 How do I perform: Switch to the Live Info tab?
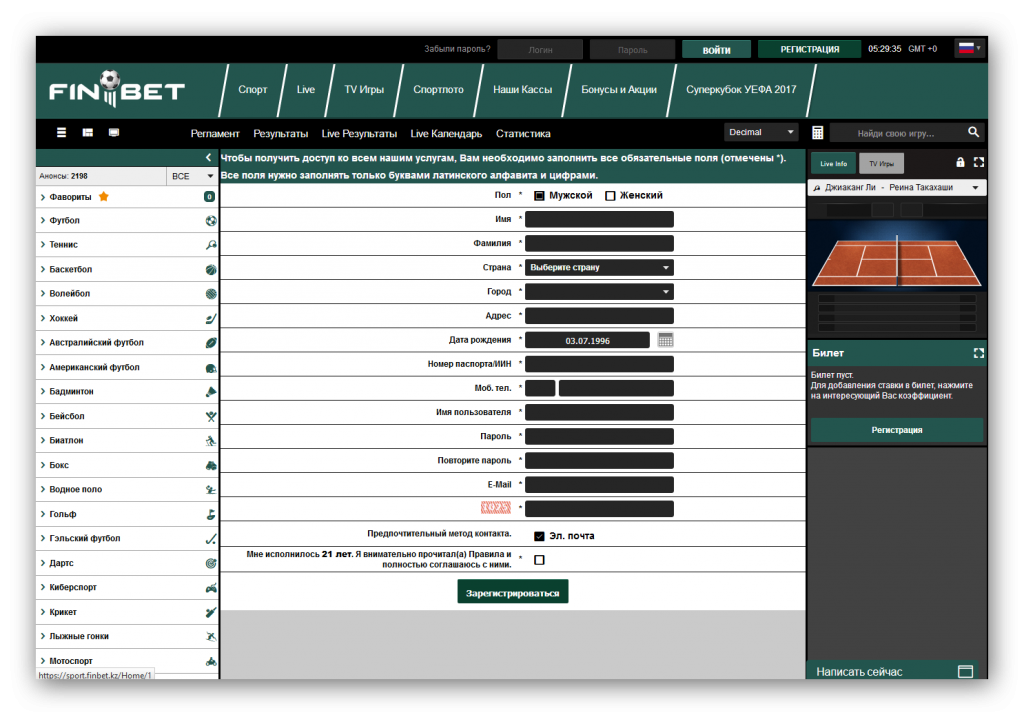pos(833,163)
